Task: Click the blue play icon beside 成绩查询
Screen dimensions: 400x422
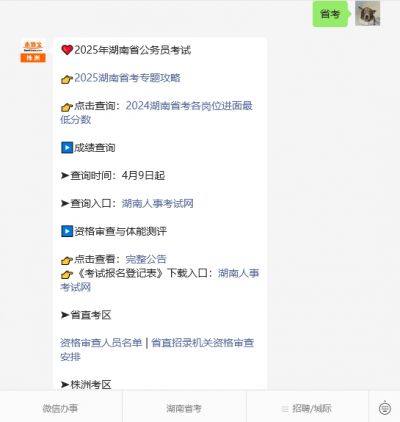Action: pyautogui.click(x=67, y=148)
